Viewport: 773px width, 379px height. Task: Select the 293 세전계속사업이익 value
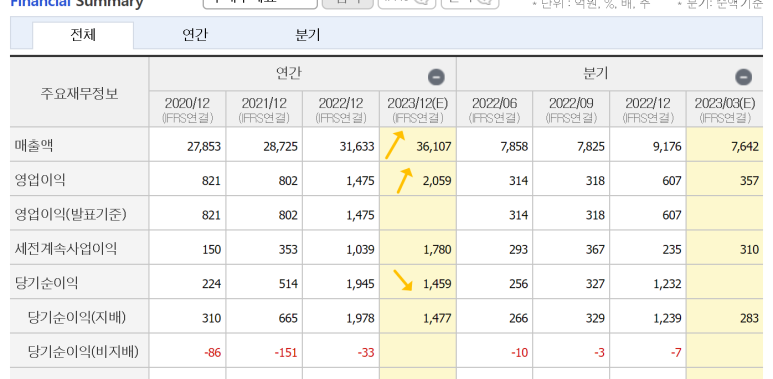click(519, 249)
